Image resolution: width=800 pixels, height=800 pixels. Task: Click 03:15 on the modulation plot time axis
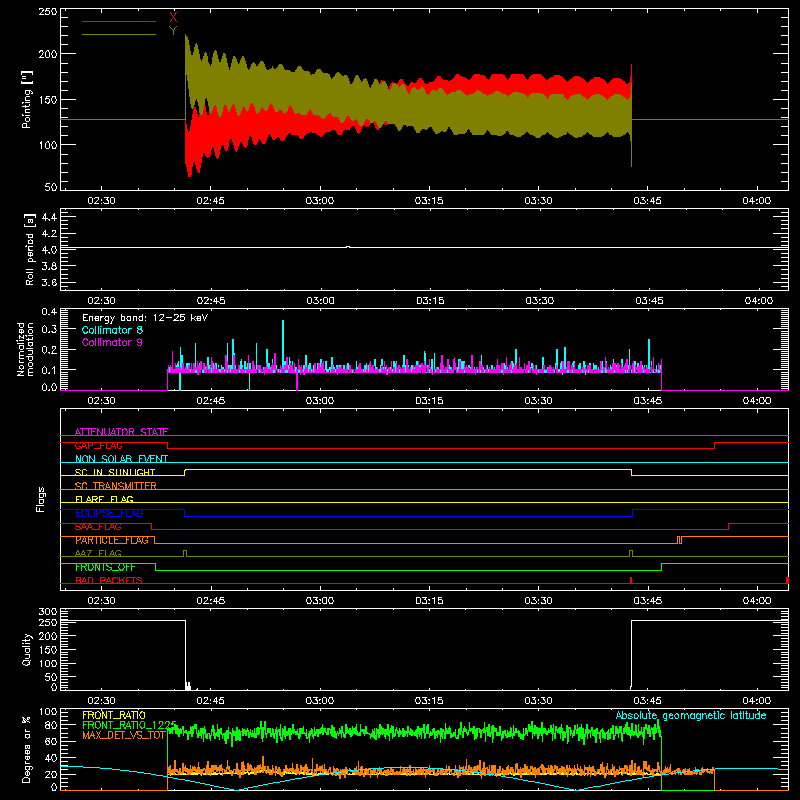coord(429,401)
